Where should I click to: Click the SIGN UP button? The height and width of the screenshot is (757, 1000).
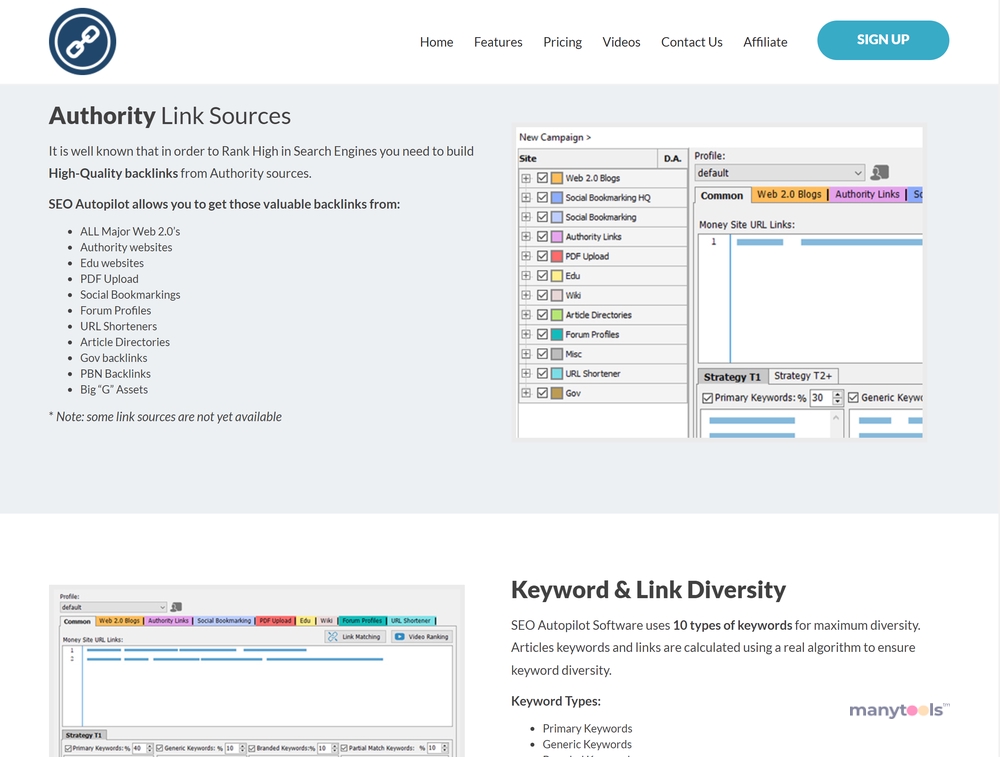tap(883, 40)
